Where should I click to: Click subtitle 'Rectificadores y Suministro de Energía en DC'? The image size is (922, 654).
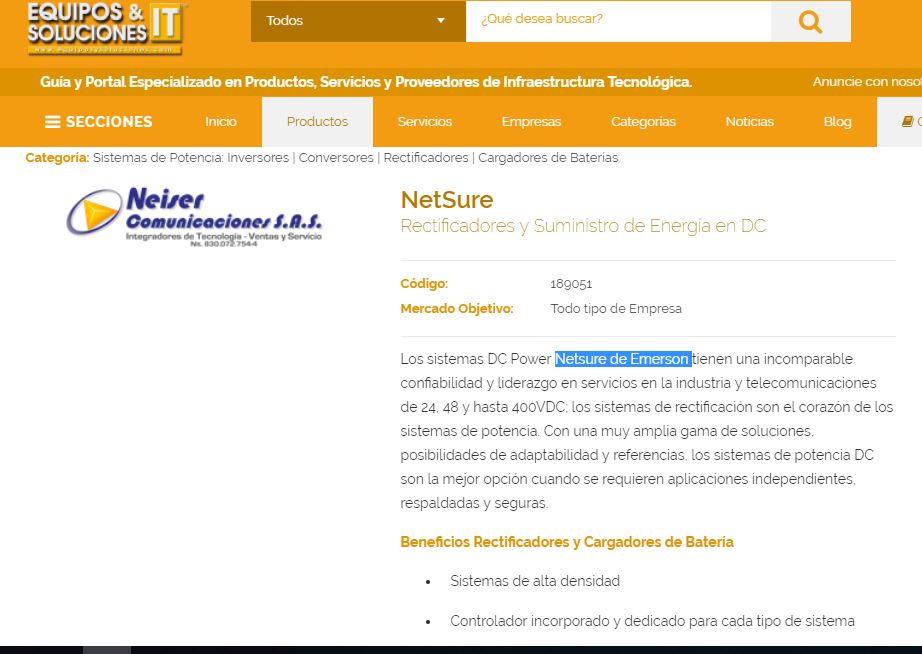583,226
